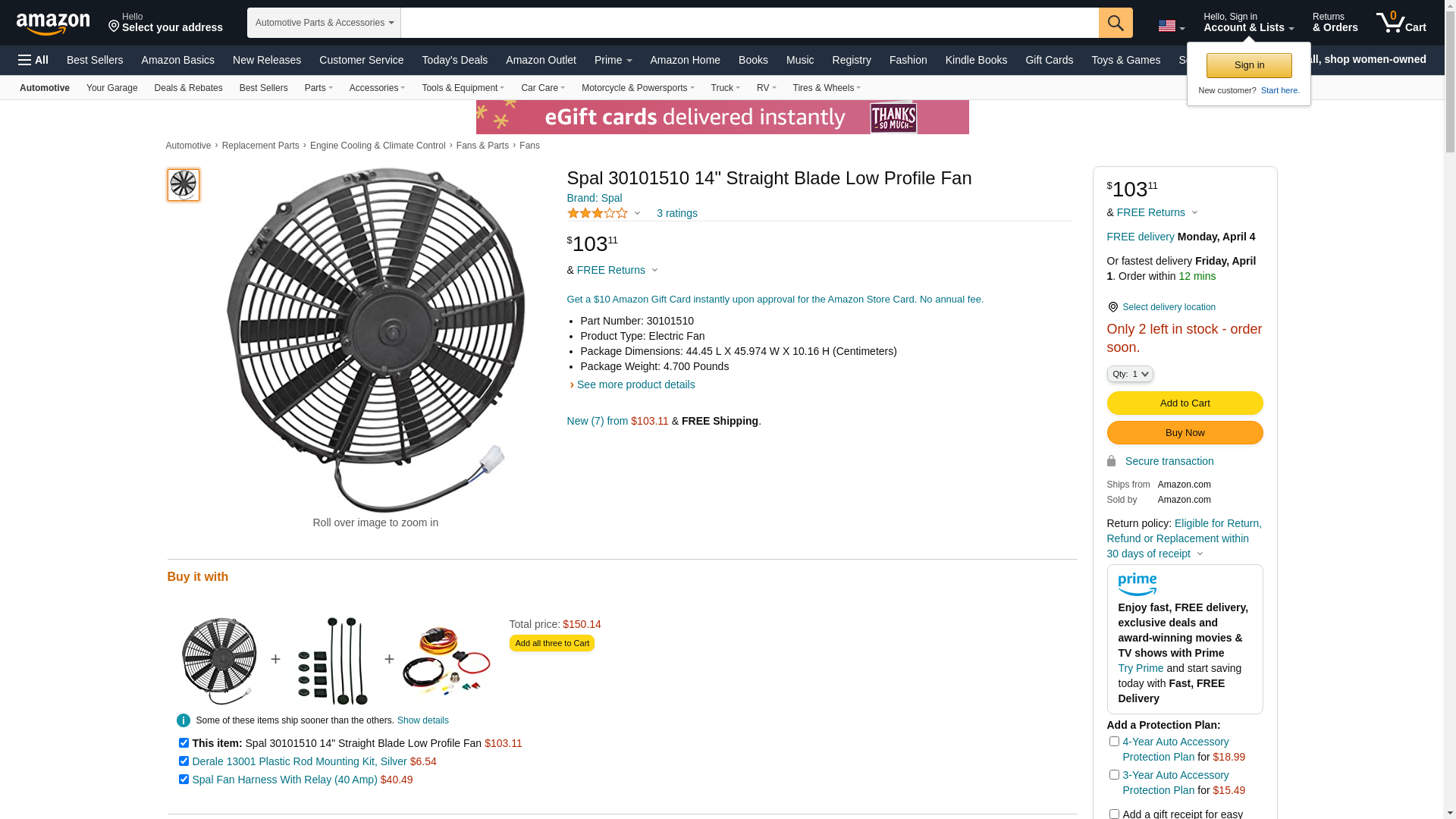The width and height of the screenshot is (1456, 819).
Task: Uncheck the Derale Rod Mounting Kit checkbox
Action: [184, 761]
